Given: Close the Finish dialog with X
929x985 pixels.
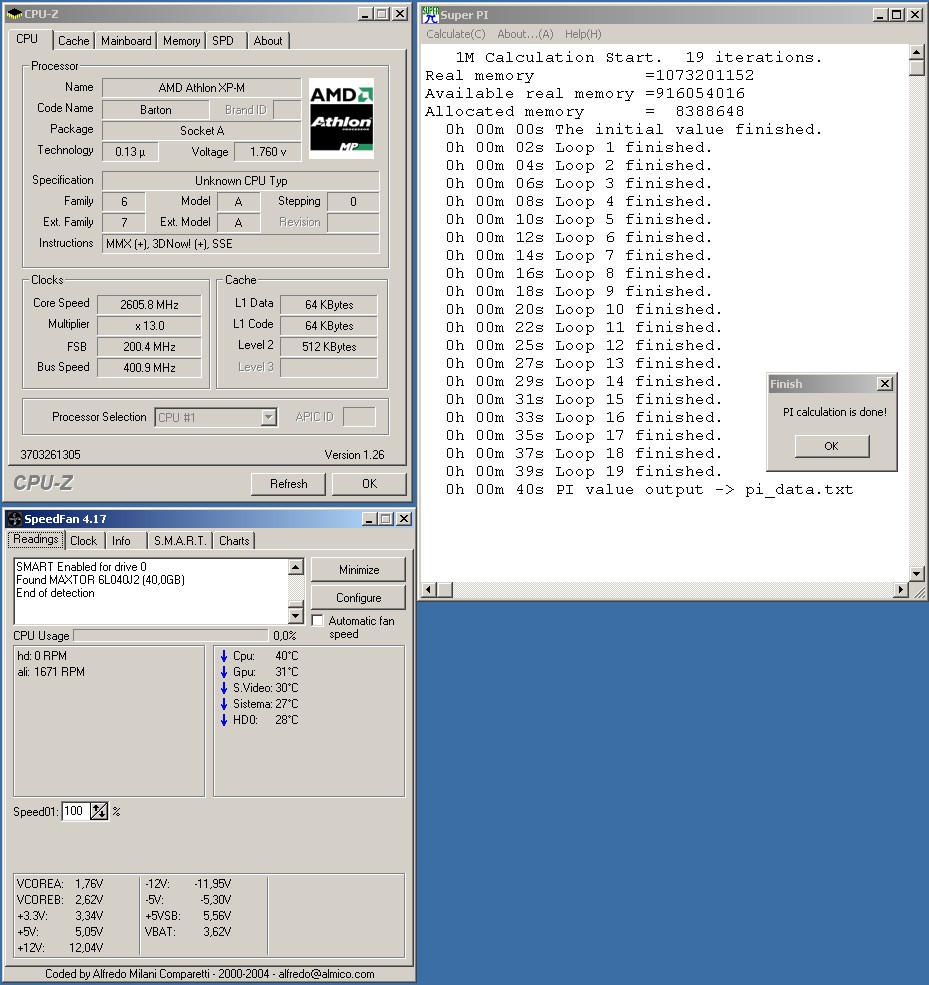Looking at the screenshot, I should (884, 383).
